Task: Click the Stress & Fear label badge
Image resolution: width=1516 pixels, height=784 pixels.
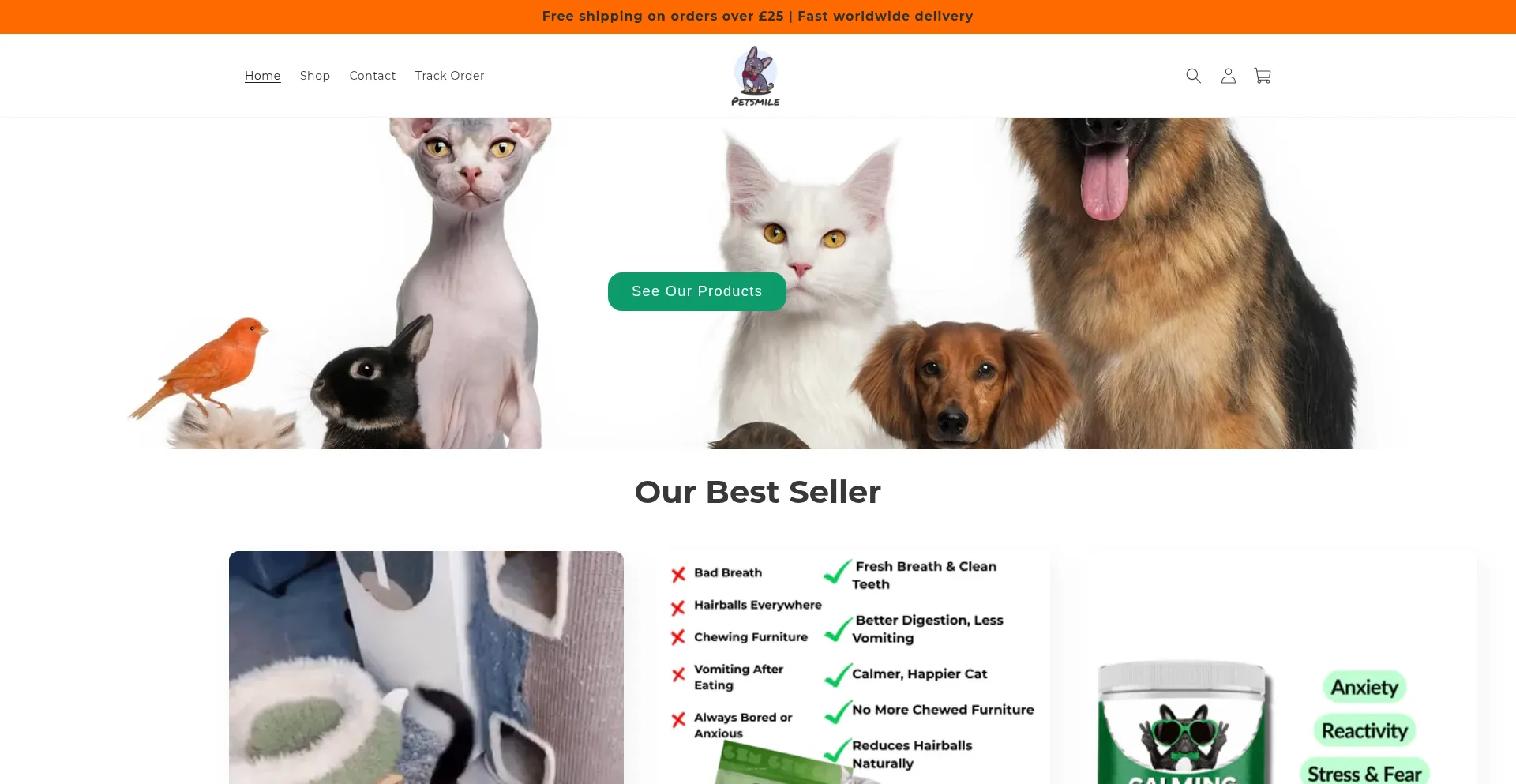Action: (1364, 773)
